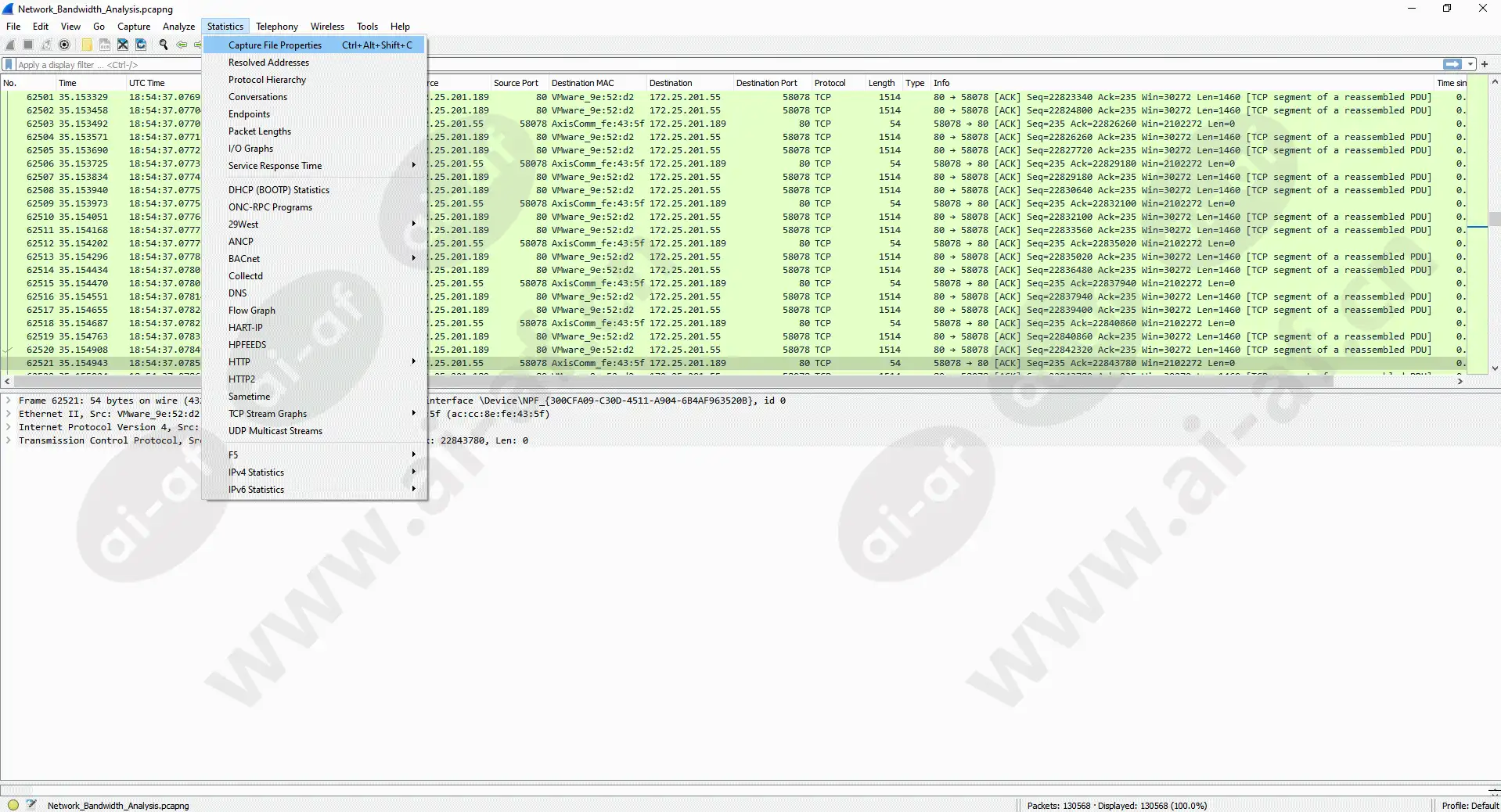Click the restart capture icon

(46, 45)
